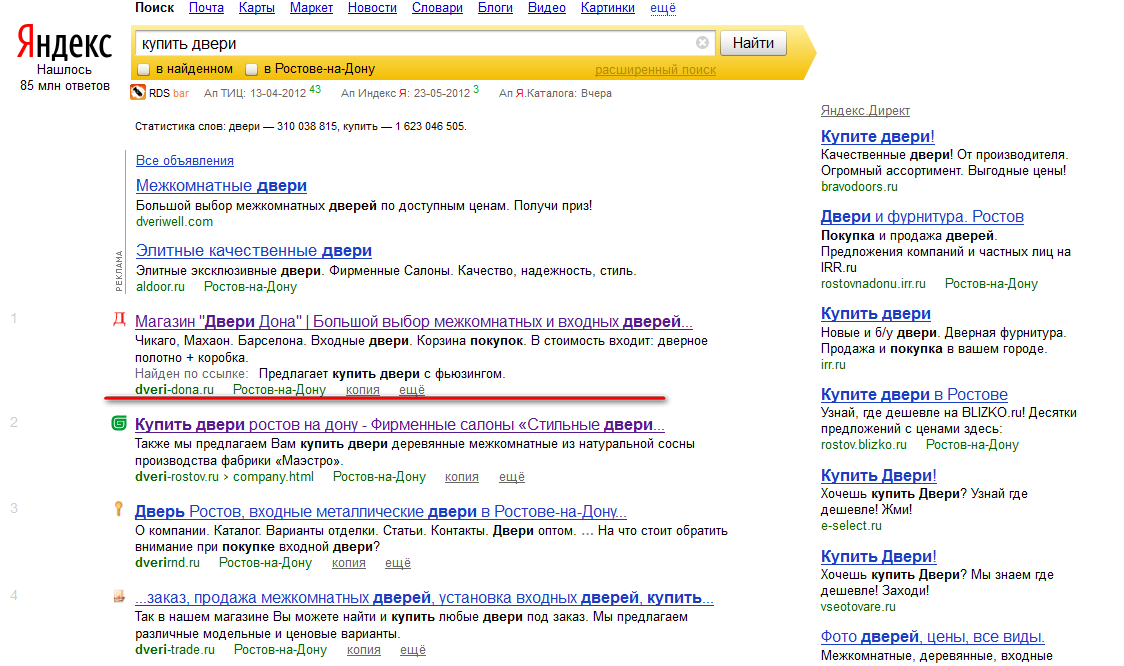Open the Блоги tab

pyautogui.click(x=495, y=8)
